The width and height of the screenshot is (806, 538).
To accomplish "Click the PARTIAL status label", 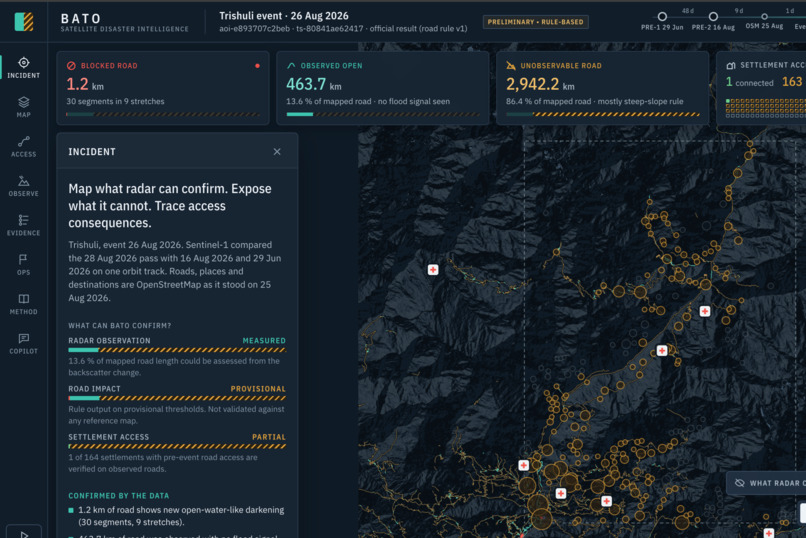I will [268, 437].
